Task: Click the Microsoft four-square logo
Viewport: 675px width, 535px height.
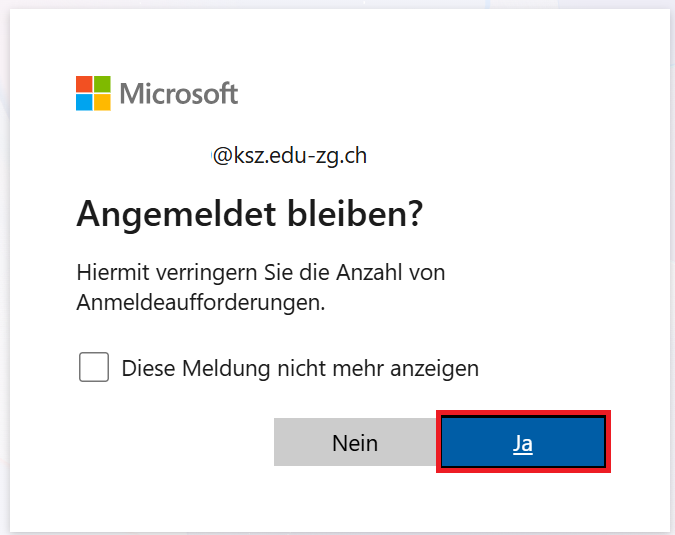Action: [x=94, y=93]
